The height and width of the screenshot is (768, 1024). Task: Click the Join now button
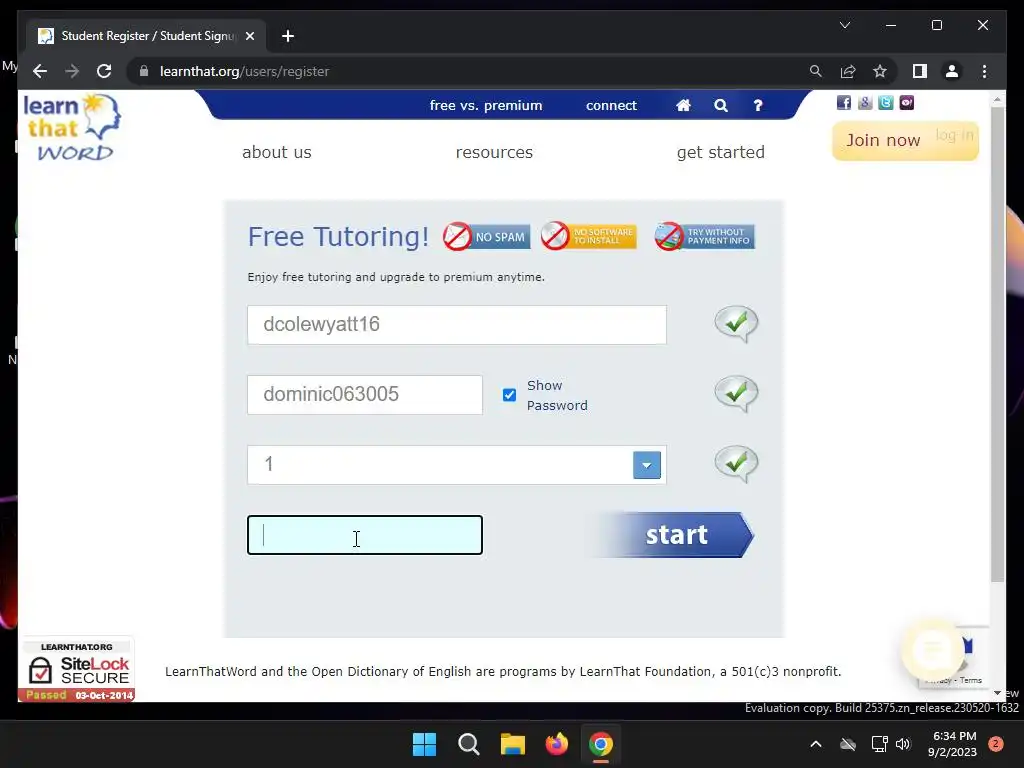(x=883, y=140)
